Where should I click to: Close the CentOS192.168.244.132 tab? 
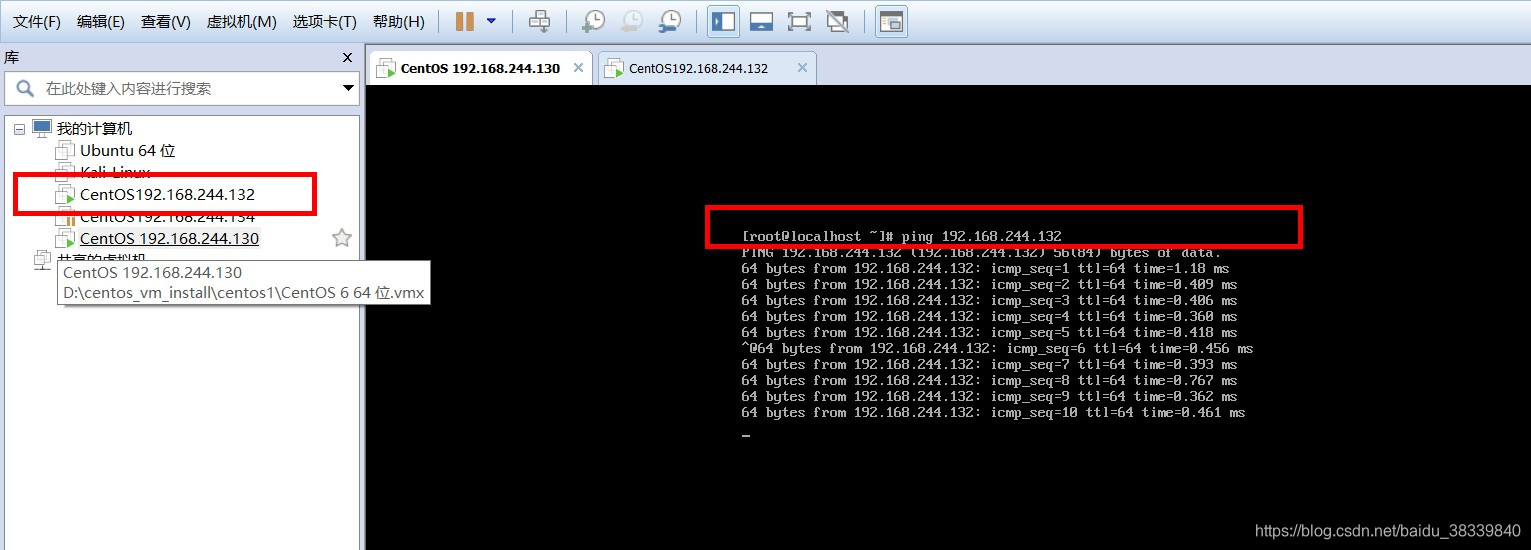click(802, 68)
